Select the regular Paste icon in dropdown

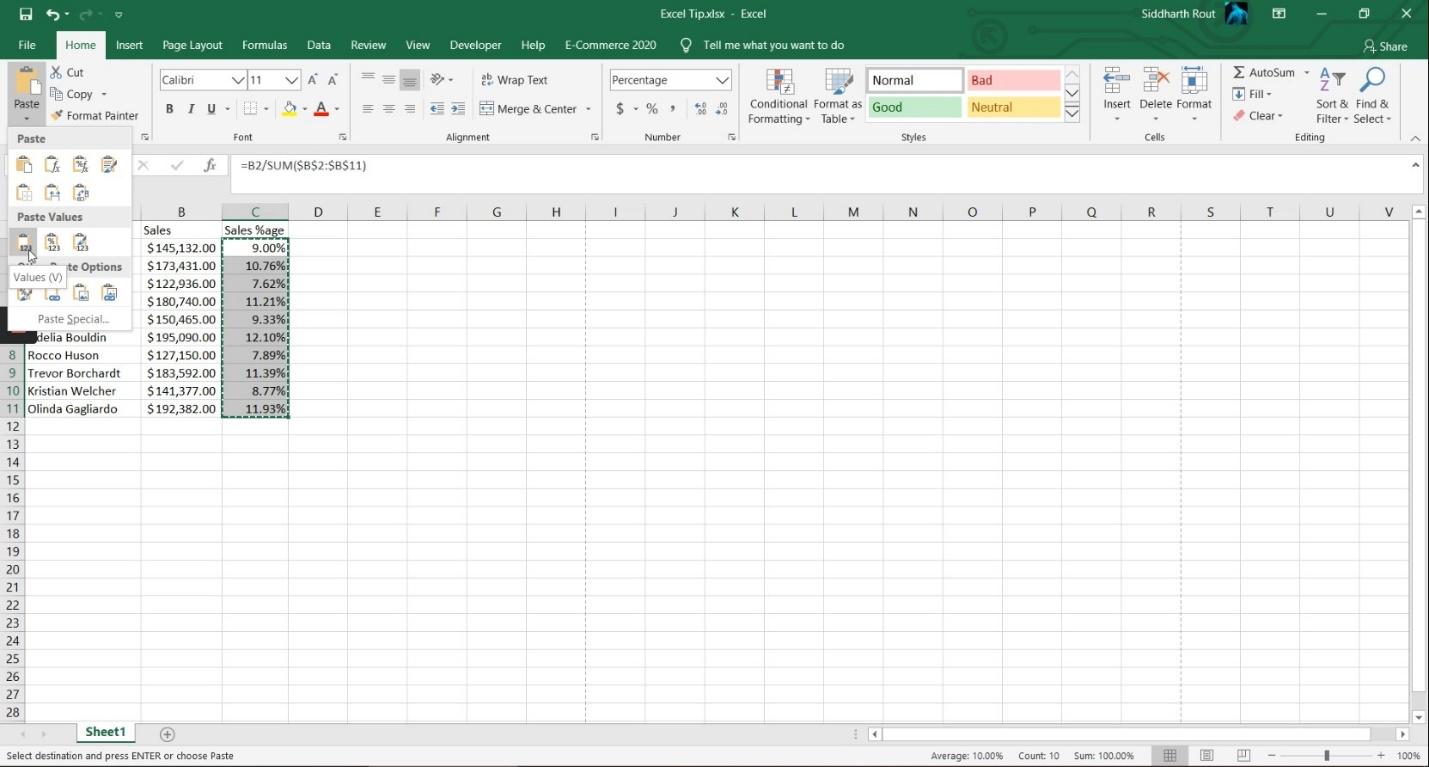(23, 165)
